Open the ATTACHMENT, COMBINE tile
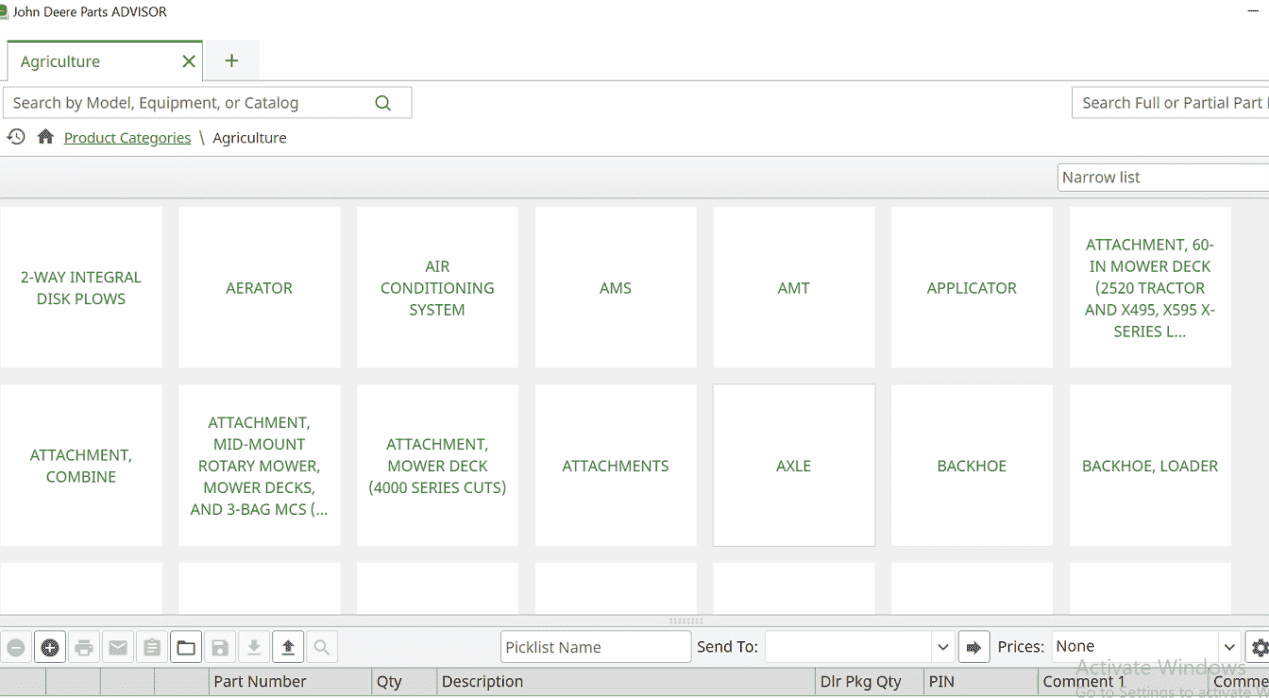The height and width of the screenshot is (698, 1269). point(81,466)
